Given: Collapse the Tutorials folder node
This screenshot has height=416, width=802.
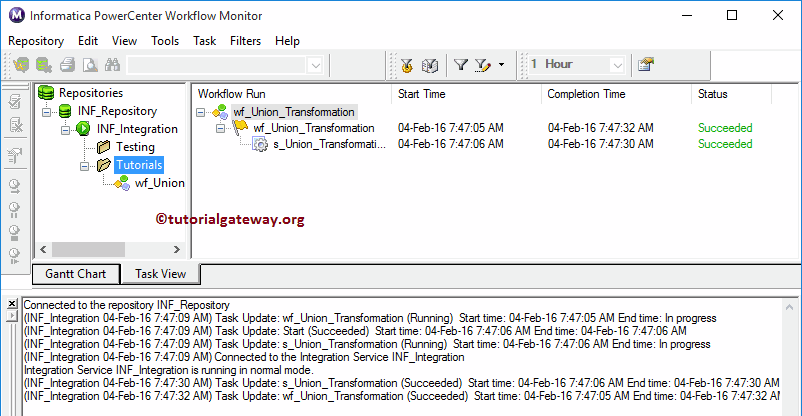Looking at the screenshot, I should coord(84,166).
